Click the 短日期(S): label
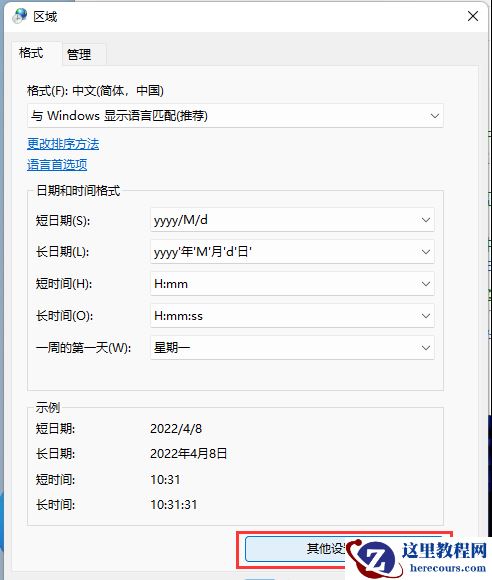 click(63, 221)
